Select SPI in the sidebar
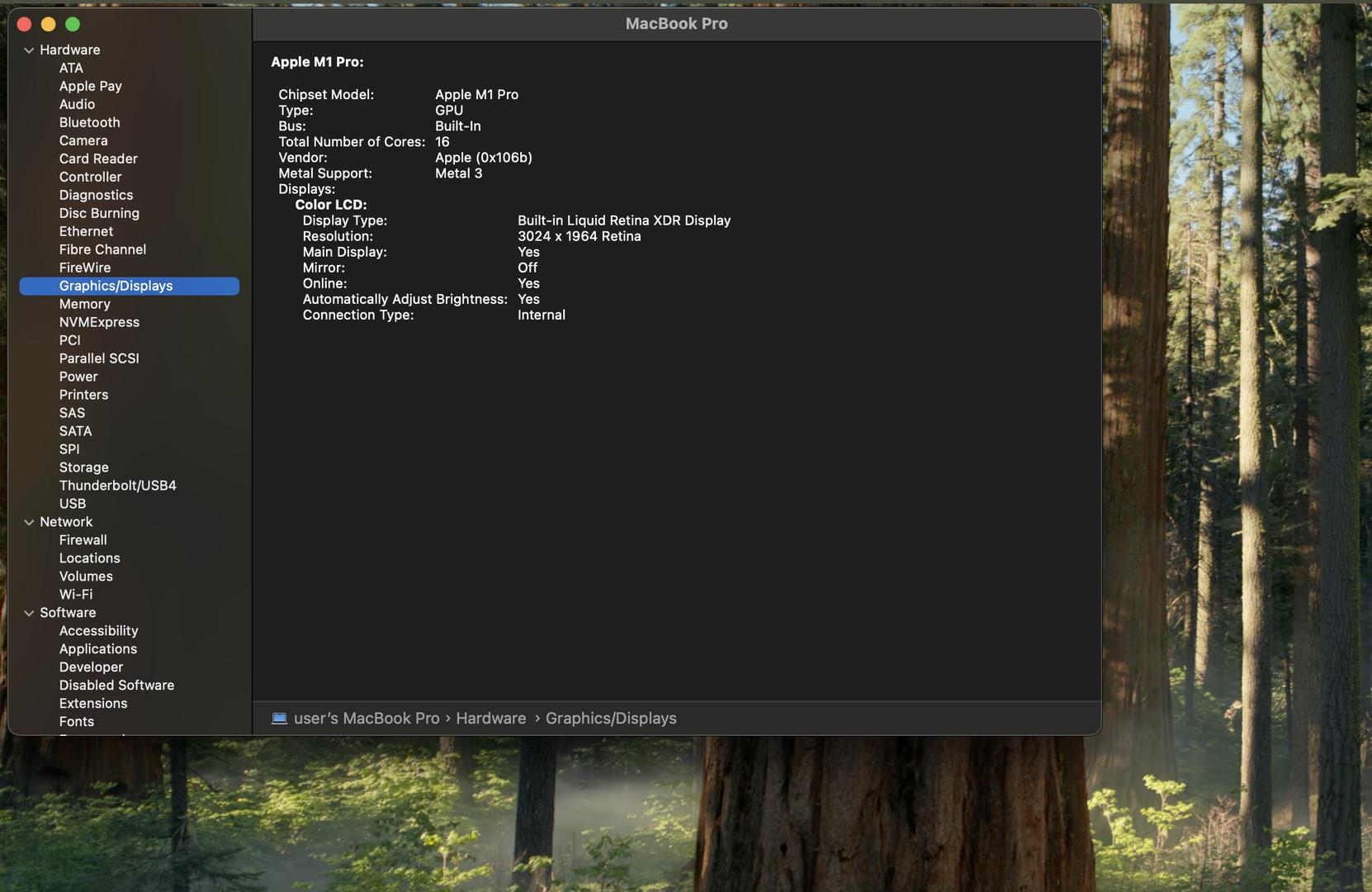This screenshot has width=1372, height=892. [69, 449]
